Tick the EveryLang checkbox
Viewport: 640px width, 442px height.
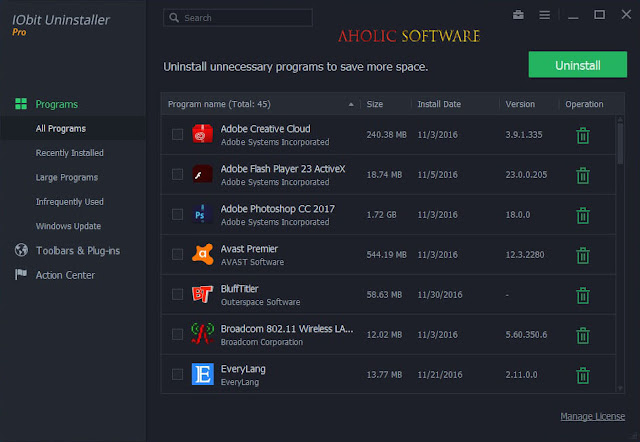pyautogui.click(x=177, y=374)
